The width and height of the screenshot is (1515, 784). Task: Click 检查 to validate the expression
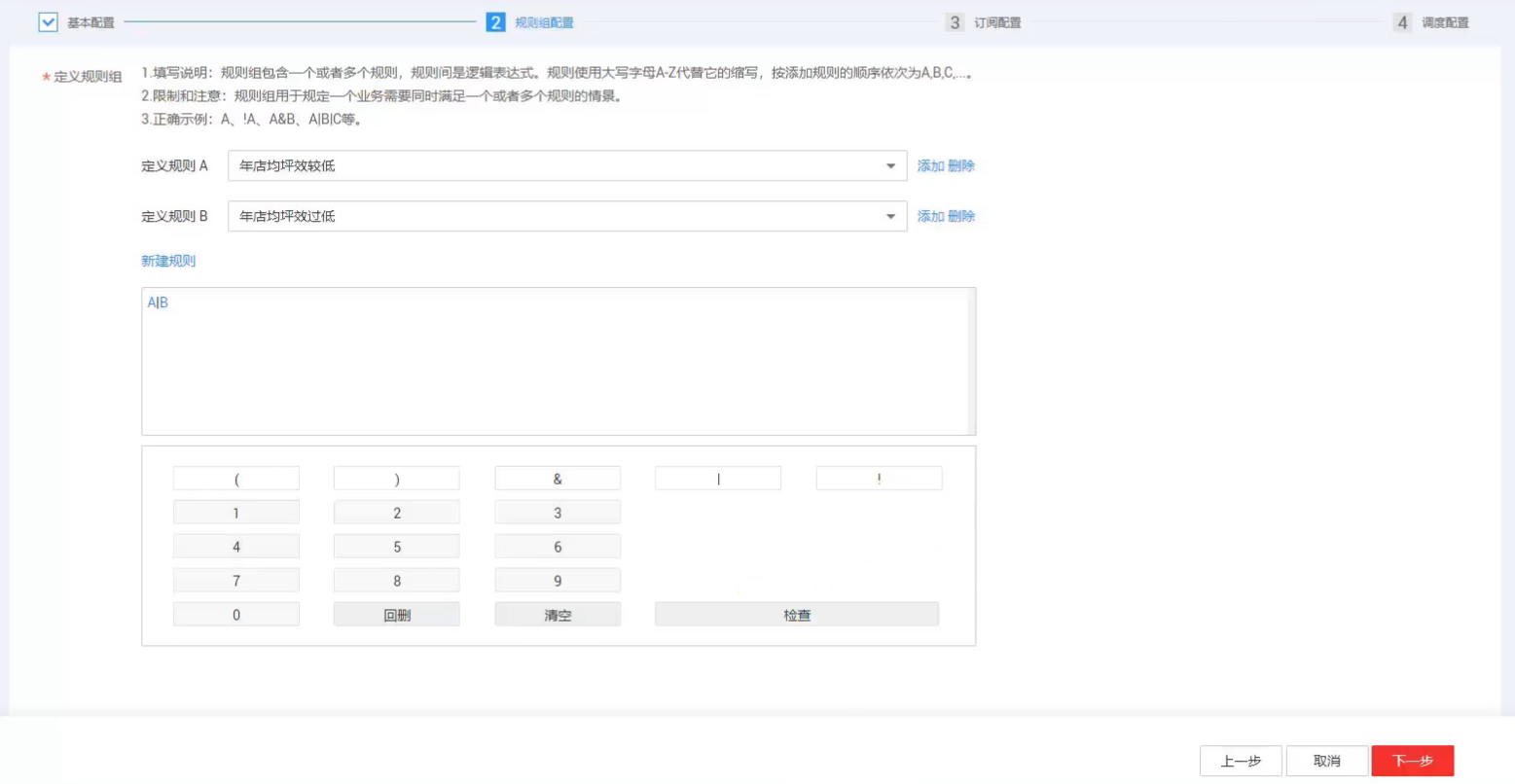click(x=796, y=615)
